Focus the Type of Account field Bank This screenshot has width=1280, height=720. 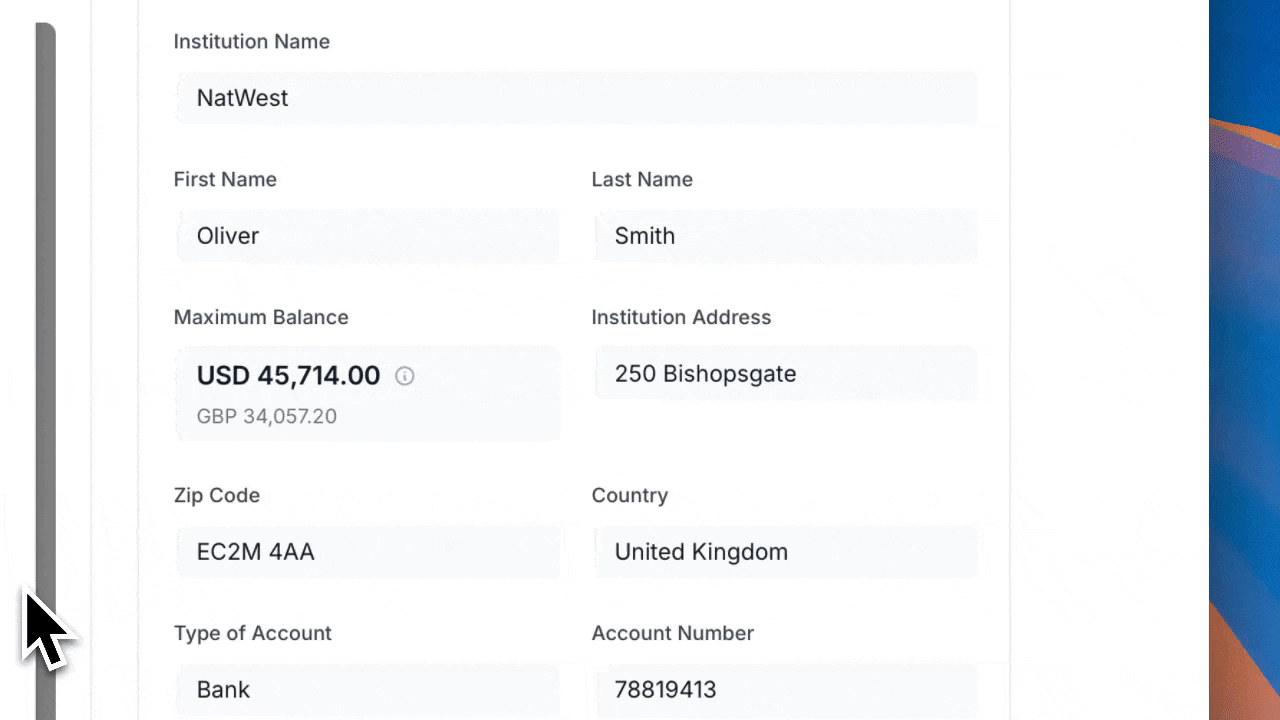tap(367, 690)
